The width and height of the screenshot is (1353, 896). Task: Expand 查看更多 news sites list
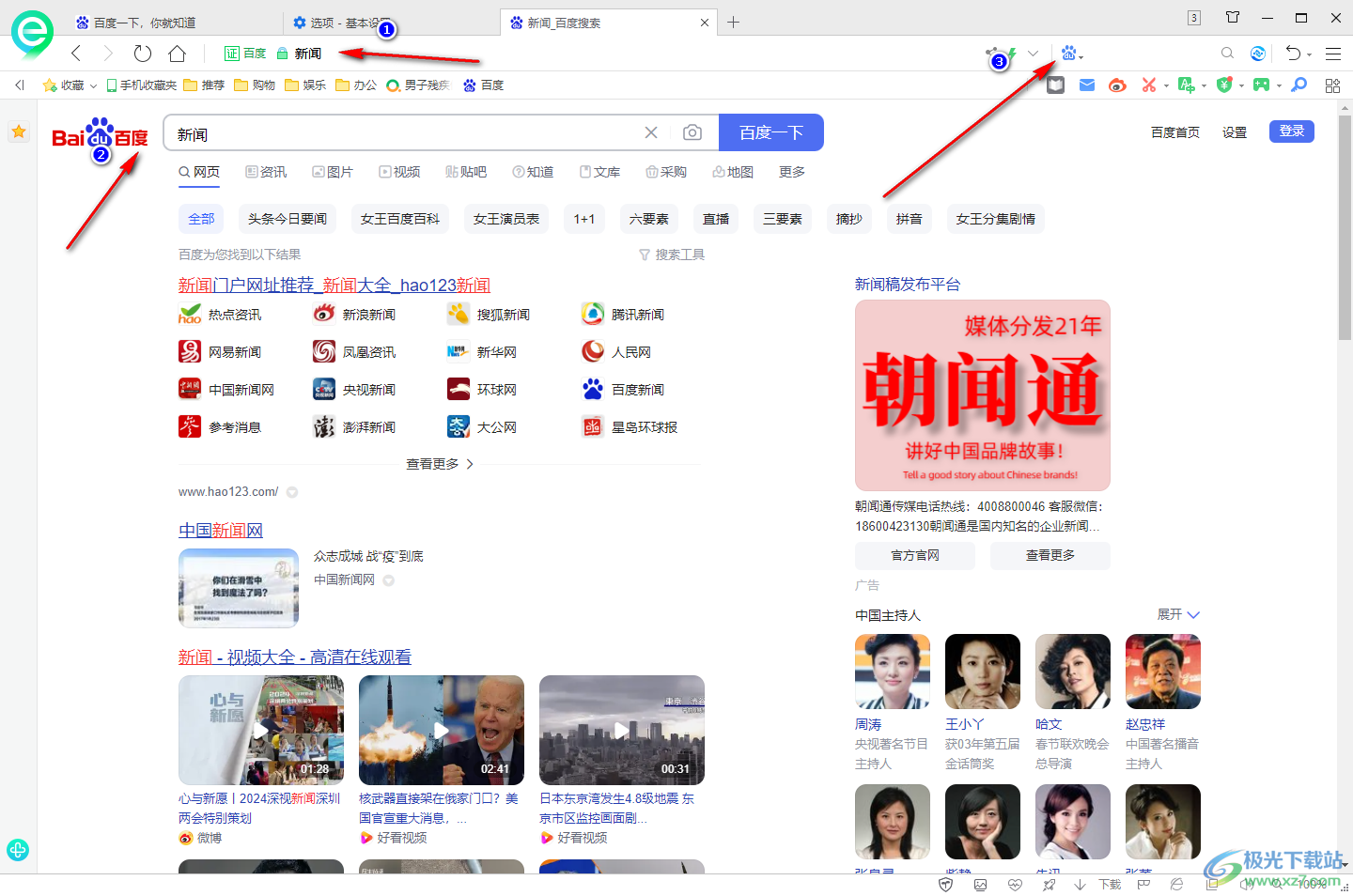[440, 464]
